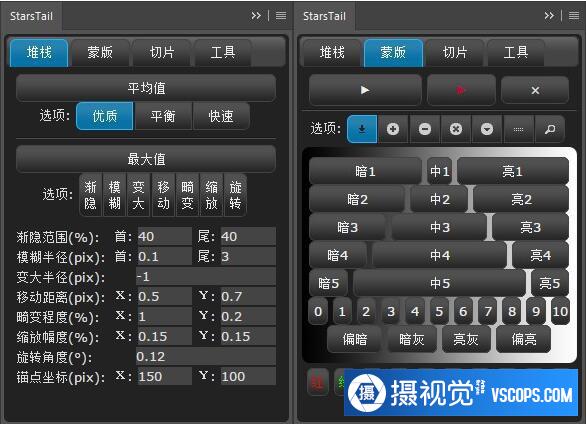Toggle the 变大 option
Screen dimensions: 586x424
pyautogui.click(x=138, y=195)
